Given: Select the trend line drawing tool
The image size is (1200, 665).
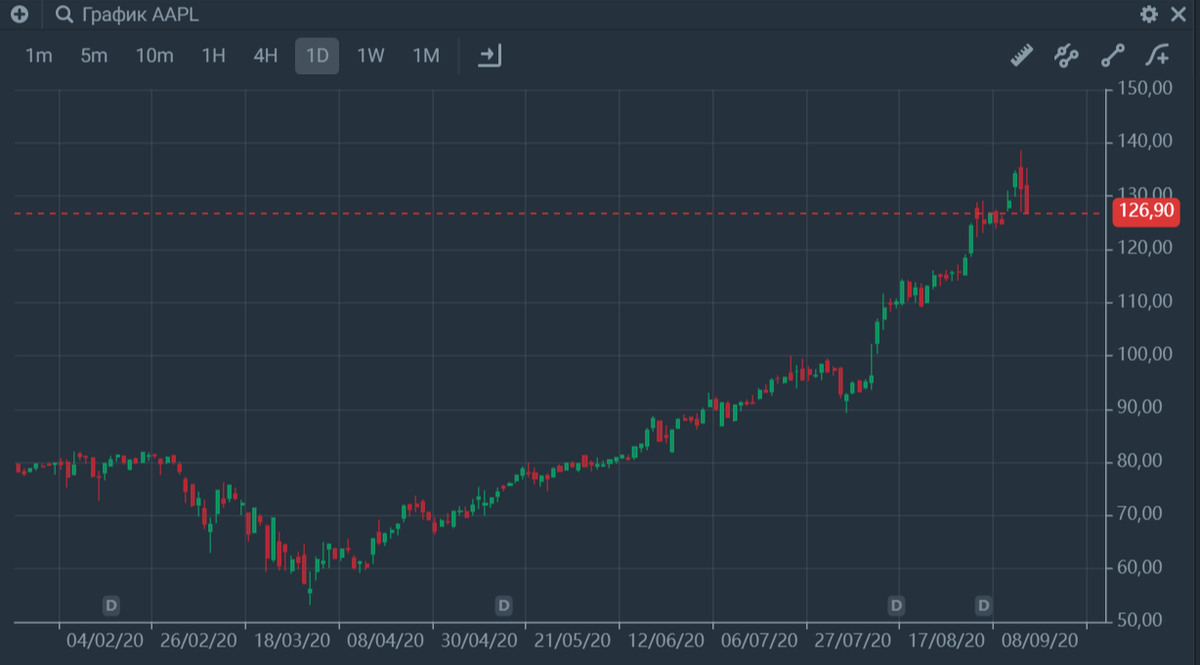Looking at the screenshot, I should tap(1113, 56).
